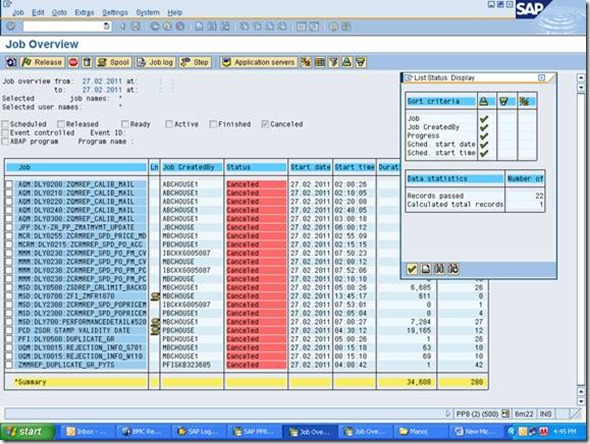The height and width of the screenshot is (444, 590).
Task: Open the Job menu
Action: tap(18, 12)
